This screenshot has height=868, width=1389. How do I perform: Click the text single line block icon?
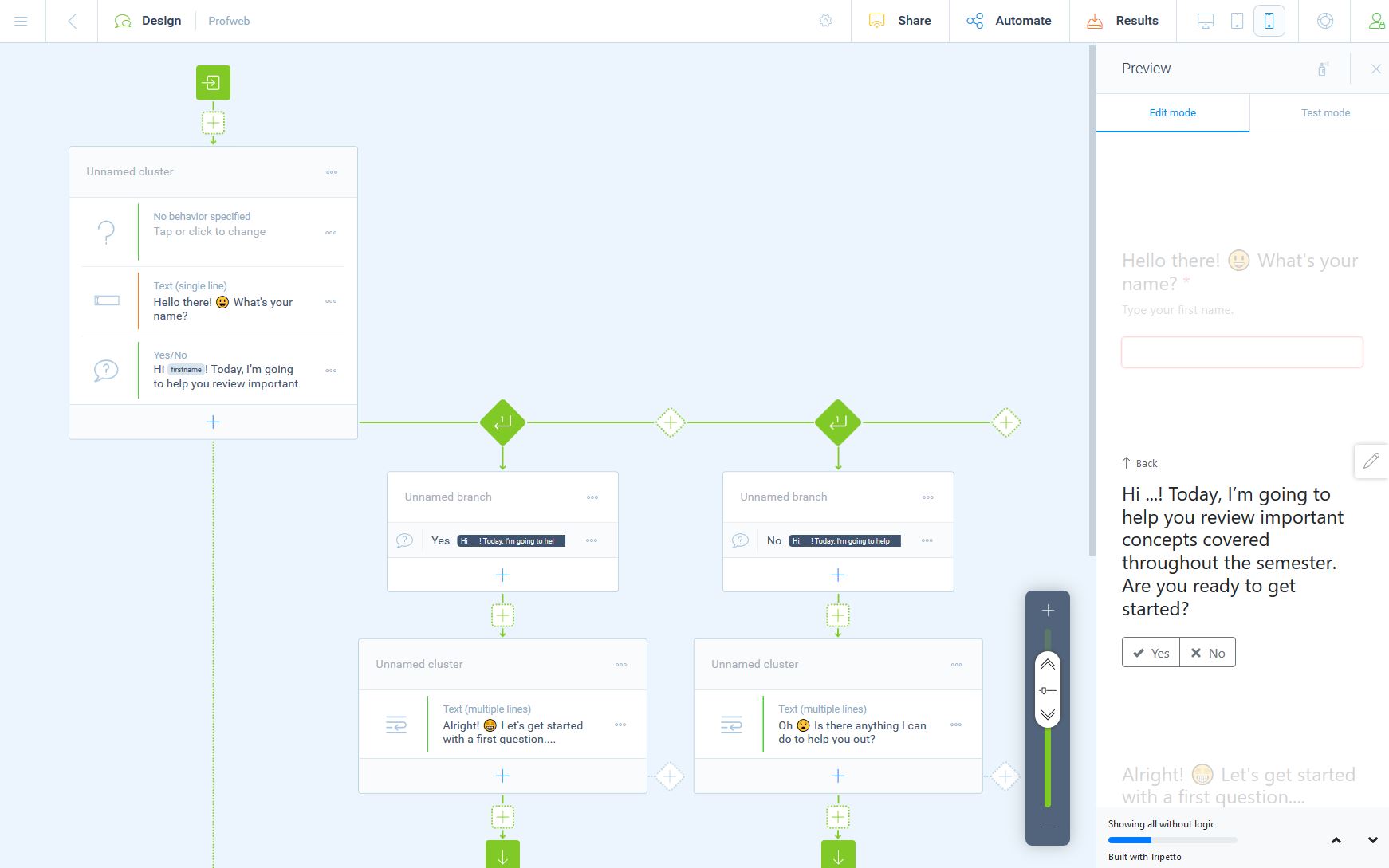pos(107,300)
